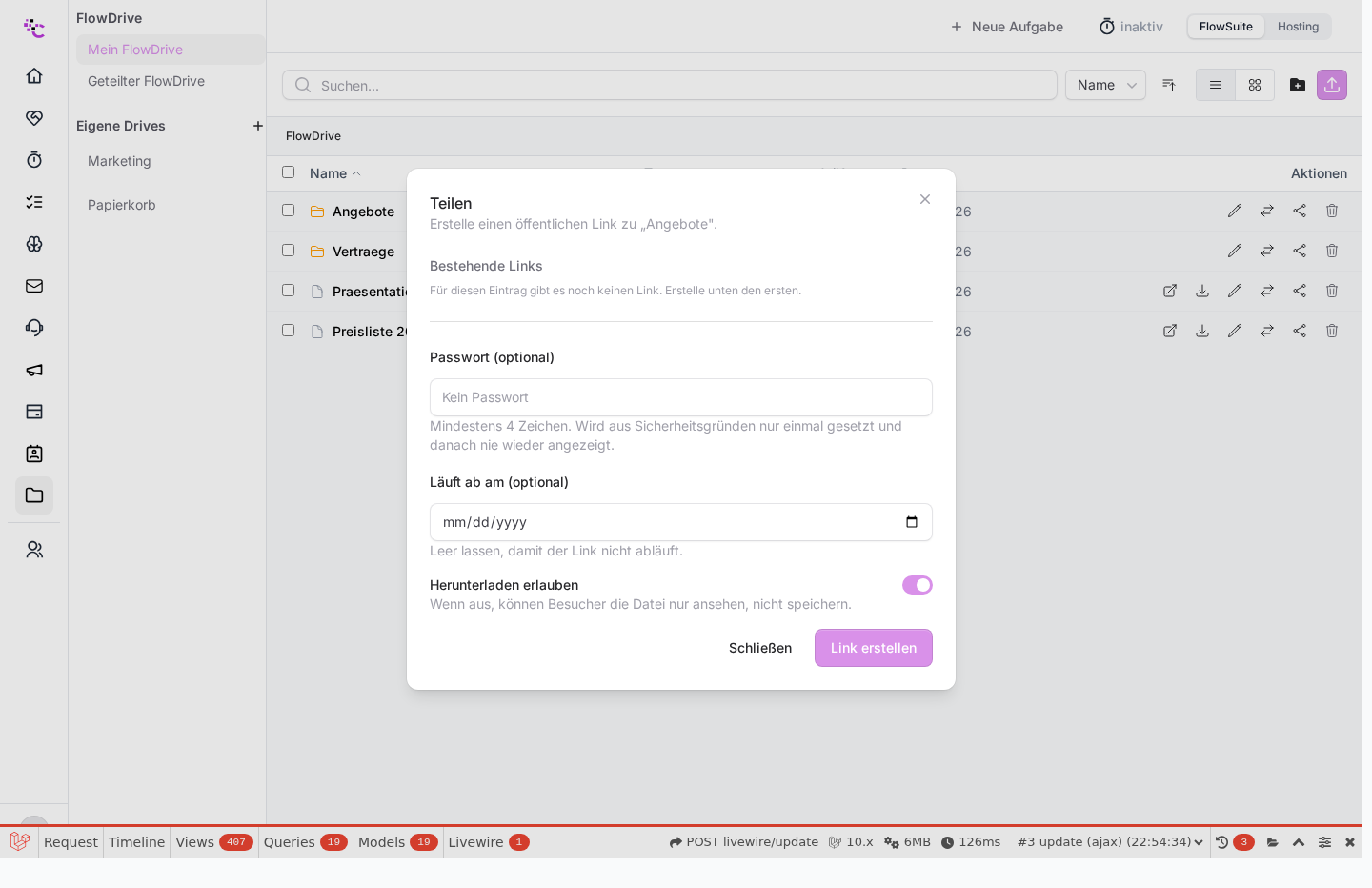Open the home icon in sidebar
The width and height of the screenshot is (1372, 888).
point(34,76)
